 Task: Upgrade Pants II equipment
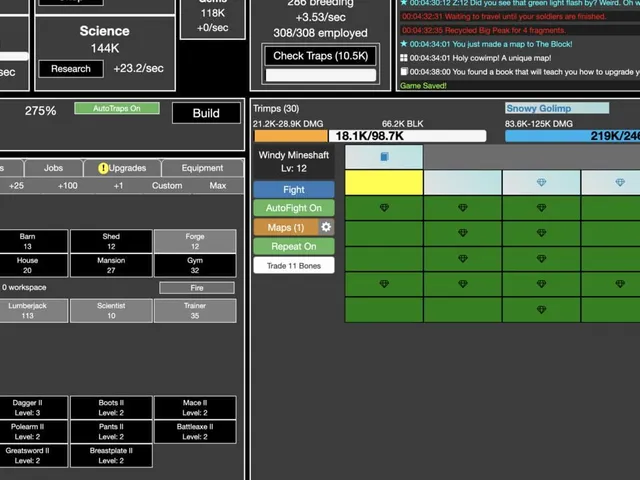111,431
